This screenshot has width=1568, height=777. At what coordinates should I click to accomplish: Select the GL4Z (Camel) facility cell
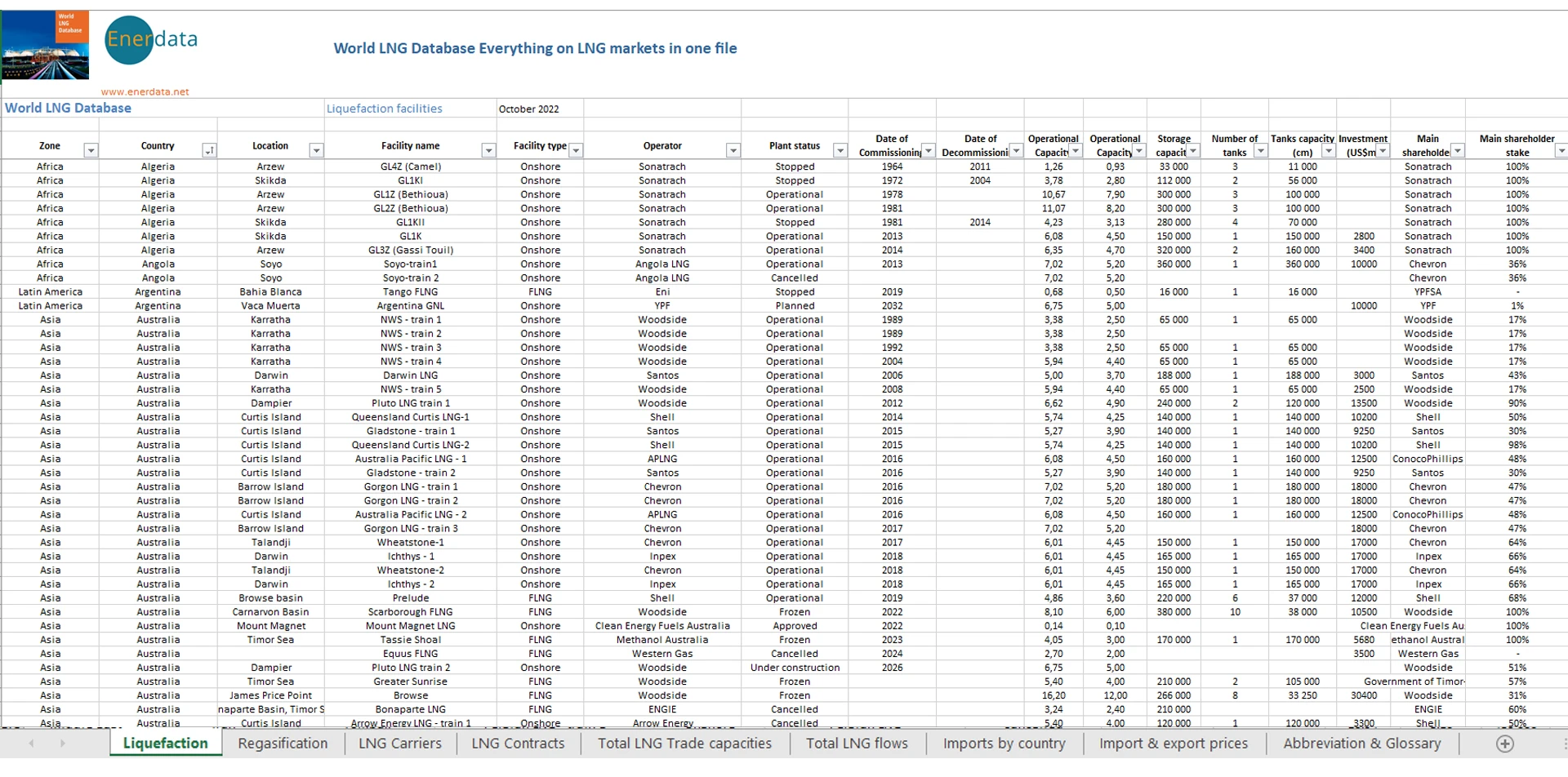click(x=410, y=166)
